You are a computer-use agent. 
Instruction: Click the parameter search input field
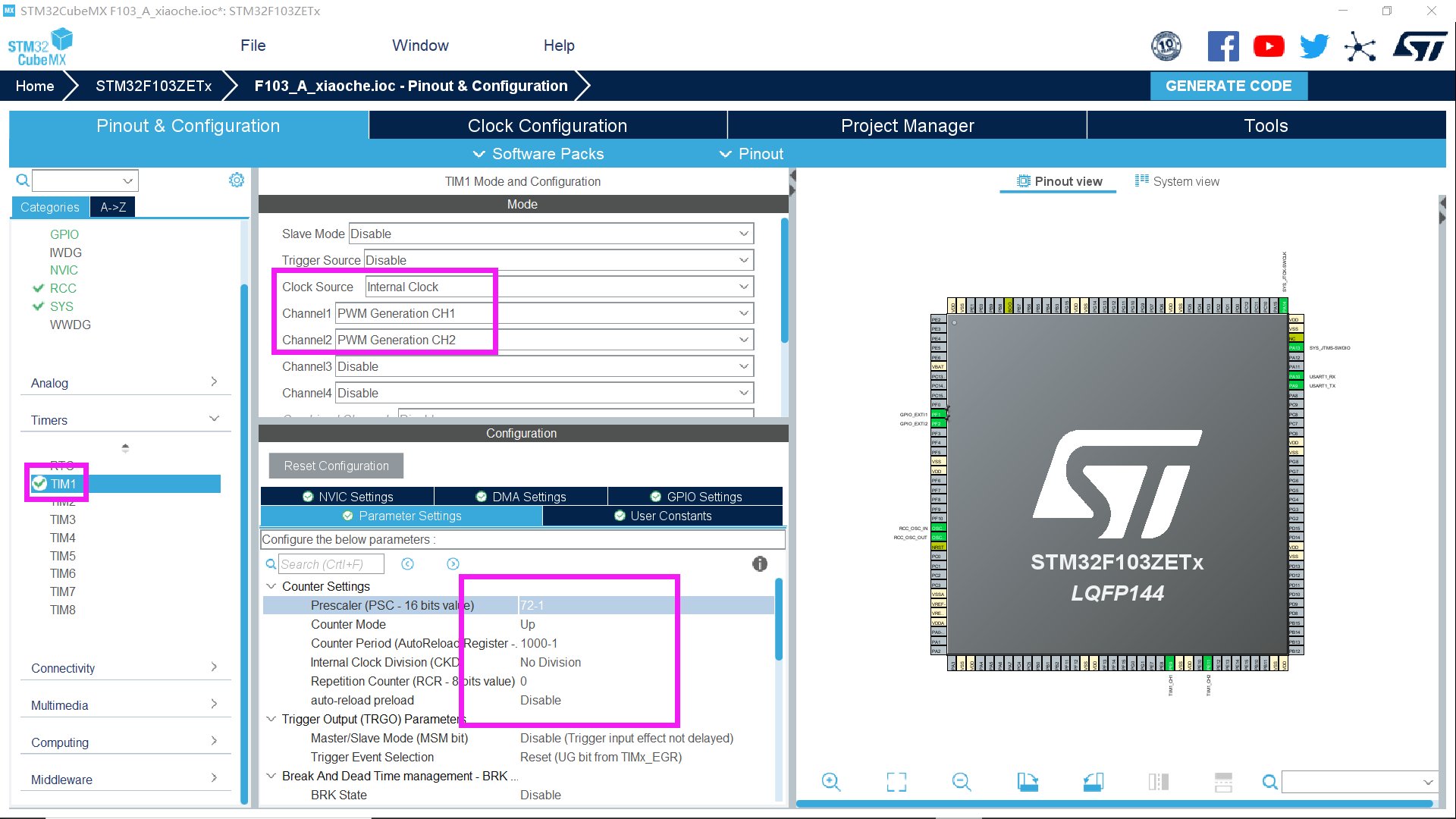click(331, 563)
